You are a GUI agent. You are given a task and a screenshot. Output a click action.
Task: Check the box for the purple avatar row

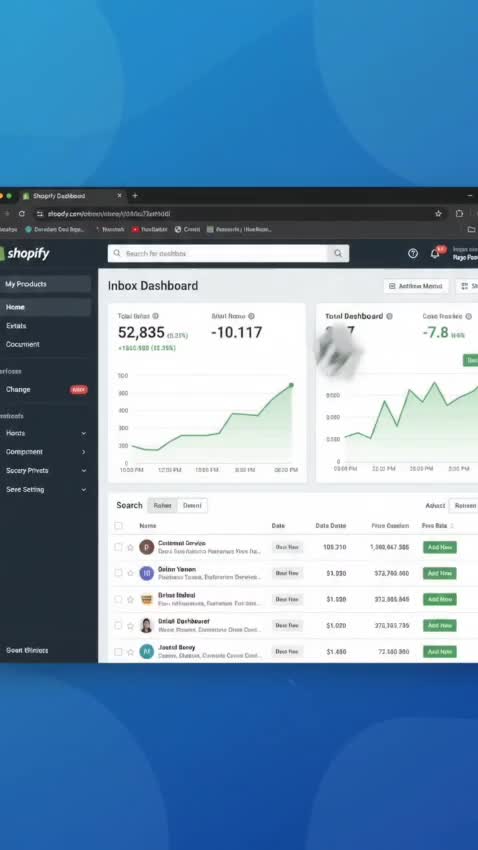point(118,572)
